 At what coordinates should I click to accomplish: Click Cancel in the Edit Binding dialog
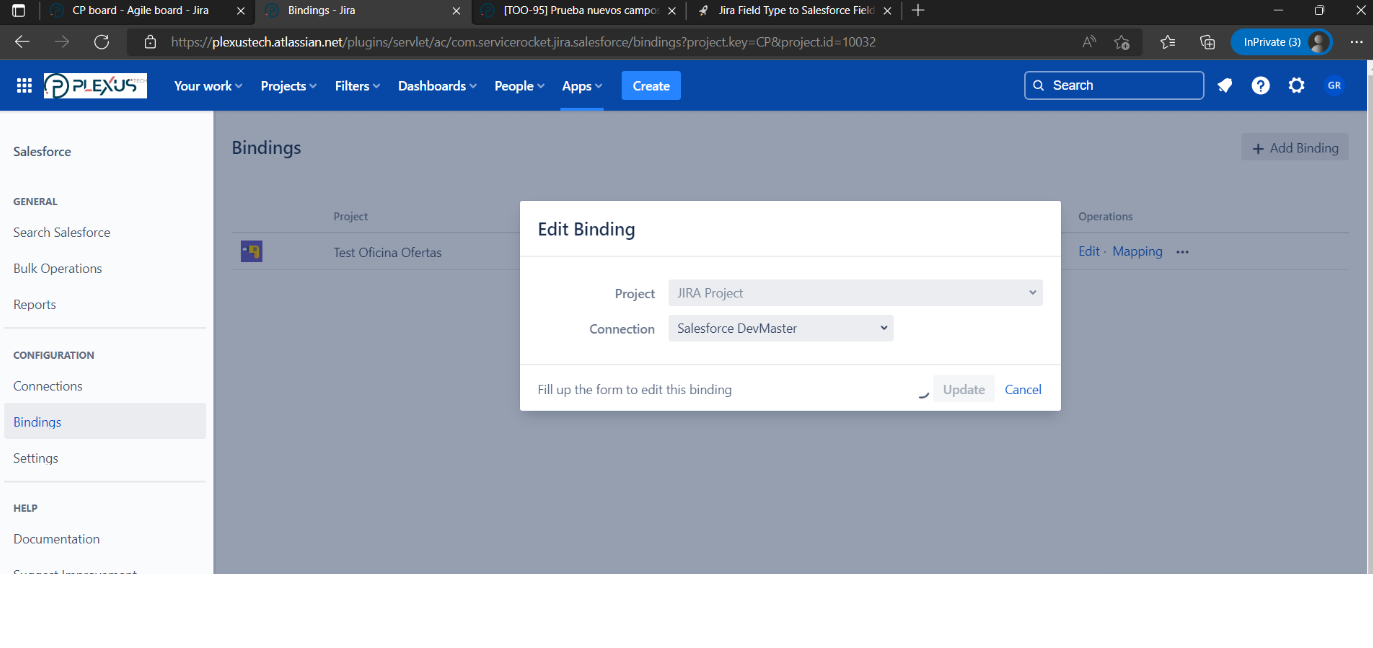pos(1023,389)
